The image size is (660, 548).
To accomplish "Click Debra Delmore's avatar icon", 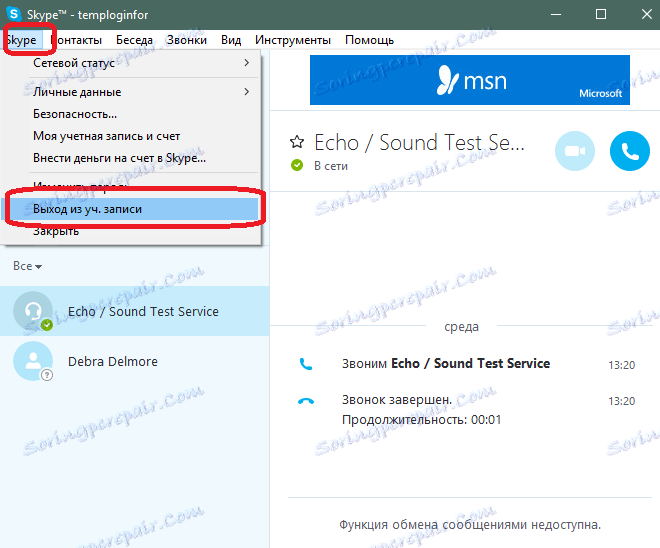I will [x=33, y=361].
